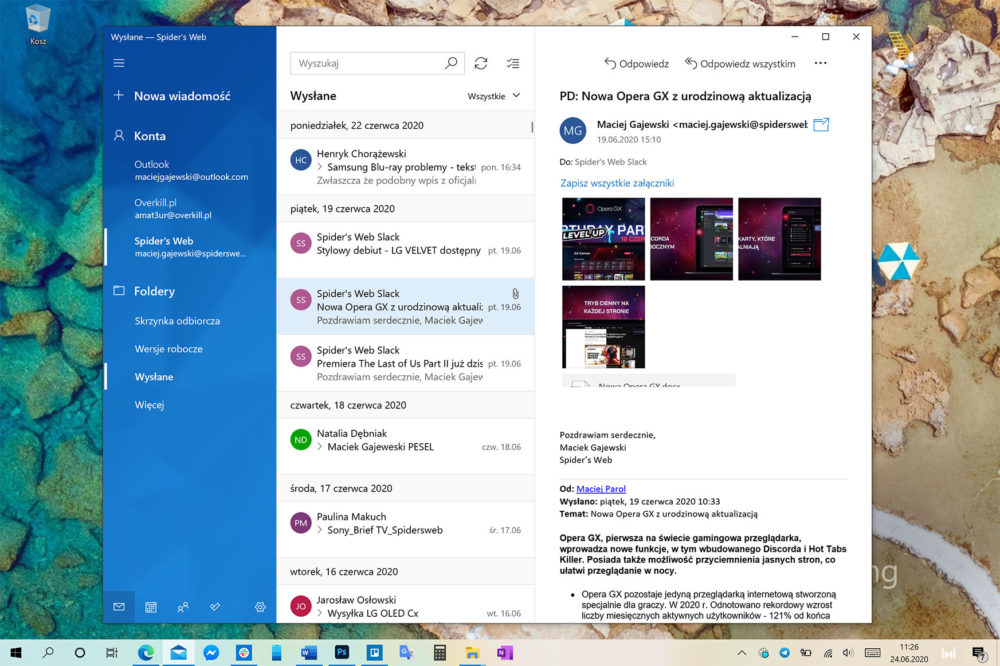The height and width of the screenshot is (666, 1000).
Task: Open Photoshop from taskbar
Action: (341, 653)
